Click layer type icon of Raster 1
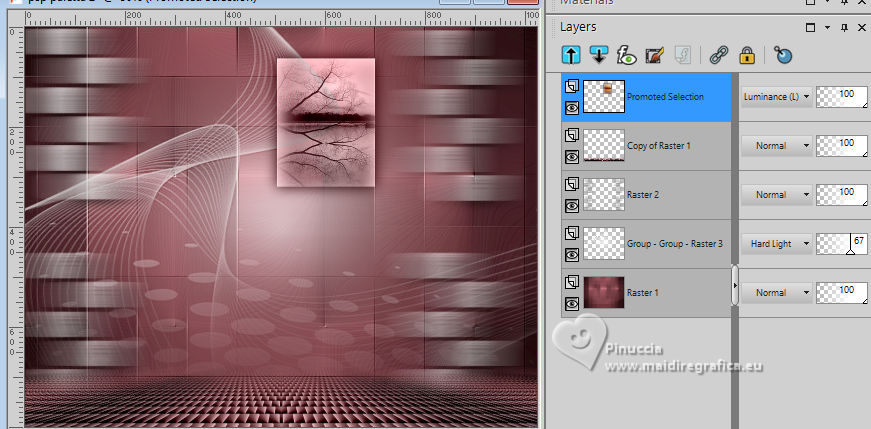 click(x=572, y=282)
